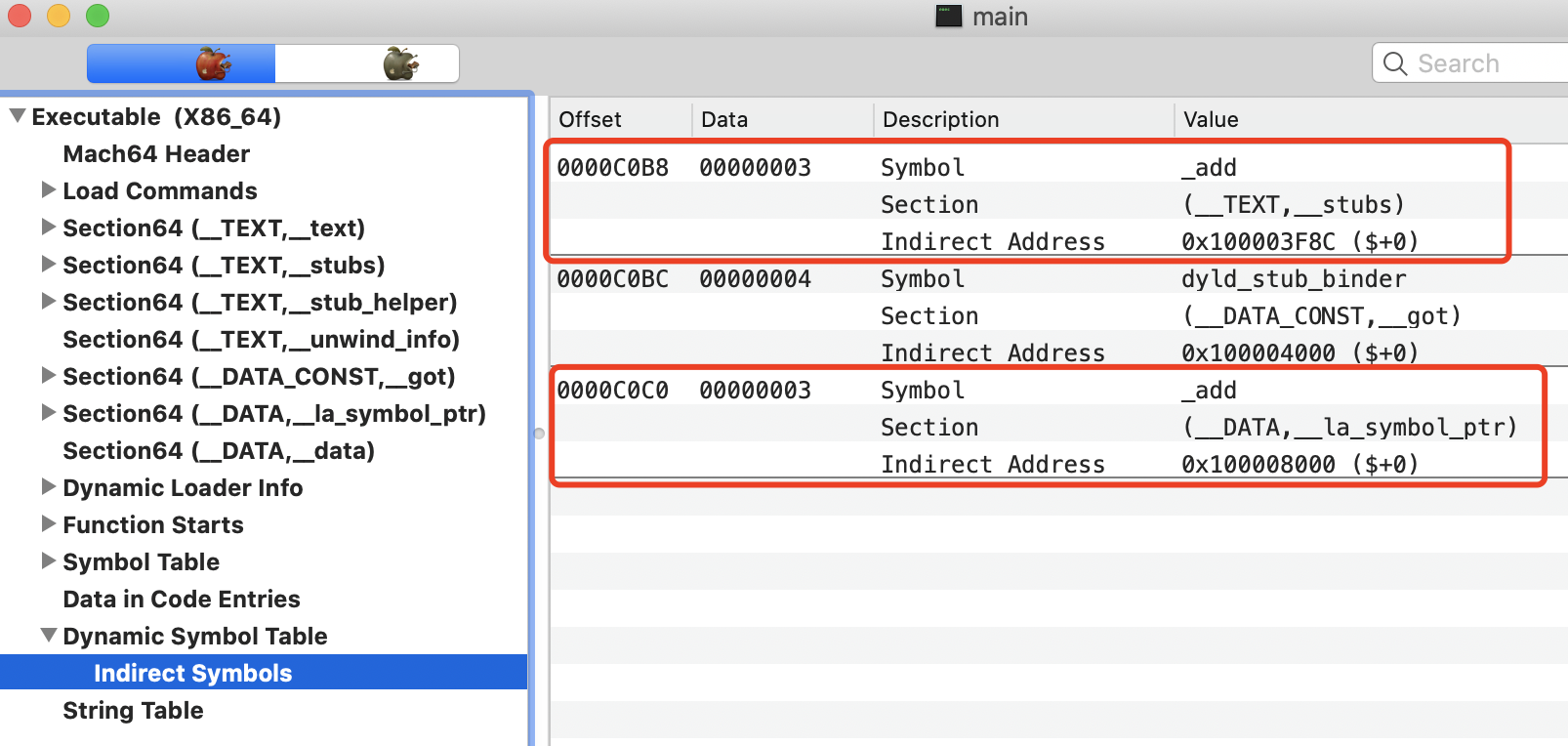Expand Section64 (__TEXT,__stubs) node
Screen dimensions: 1568x746
(48, 265)
